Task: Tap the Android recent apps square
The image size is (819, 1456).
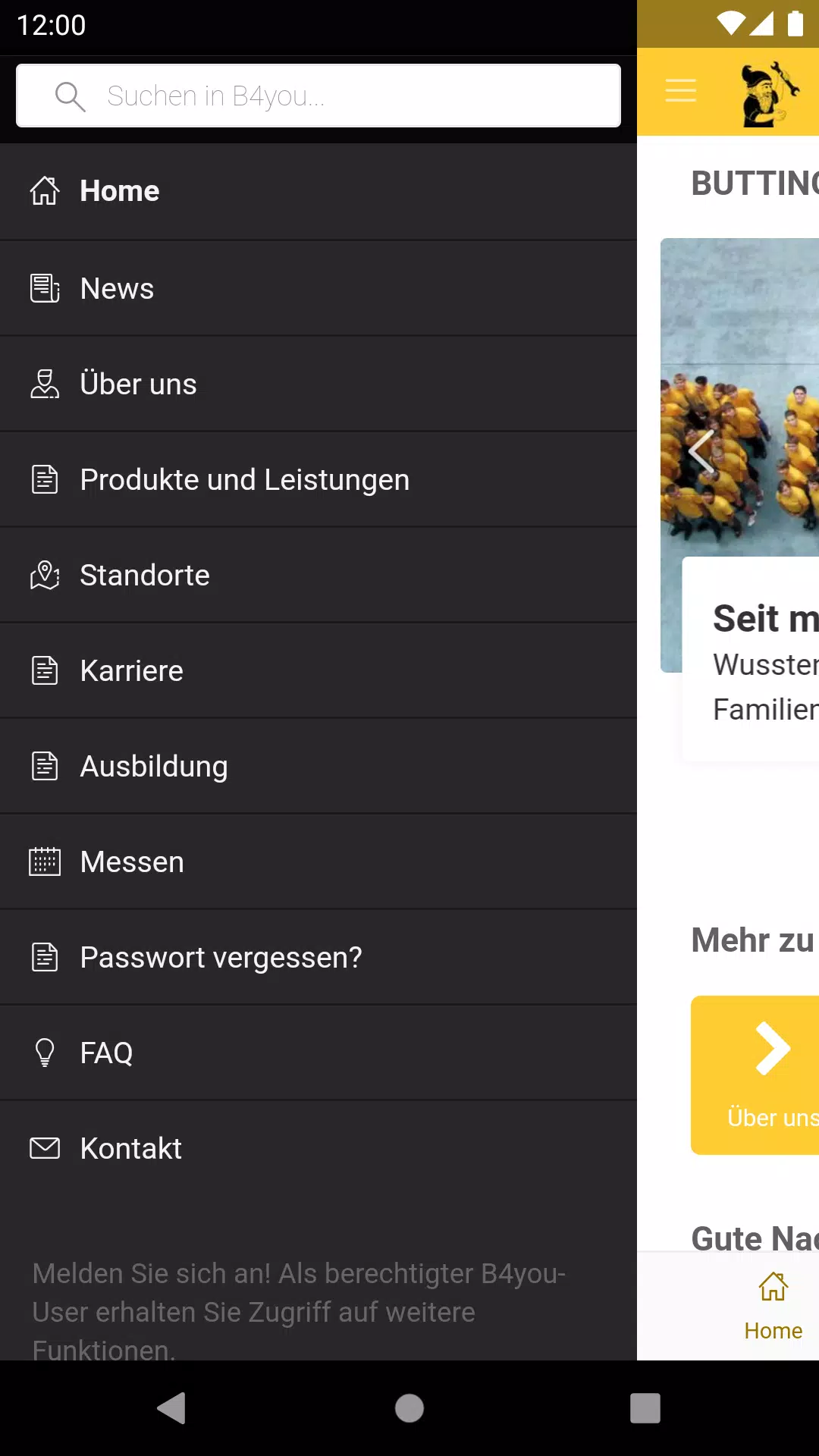Action: [x=645, y=1408]
